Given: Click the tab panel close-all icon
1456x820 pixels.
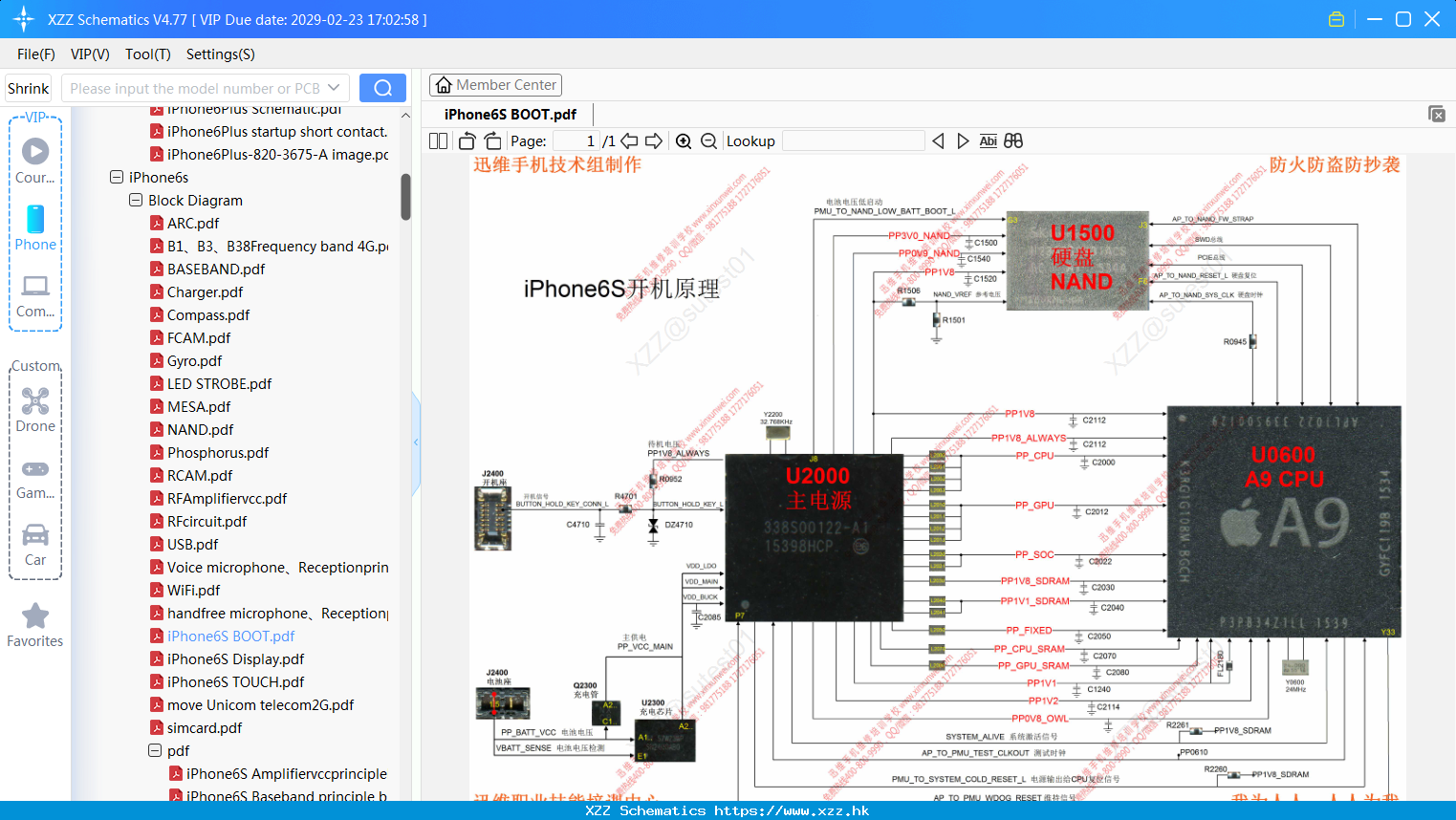Looking at the screenshot, I should [x=1437, y=114].
